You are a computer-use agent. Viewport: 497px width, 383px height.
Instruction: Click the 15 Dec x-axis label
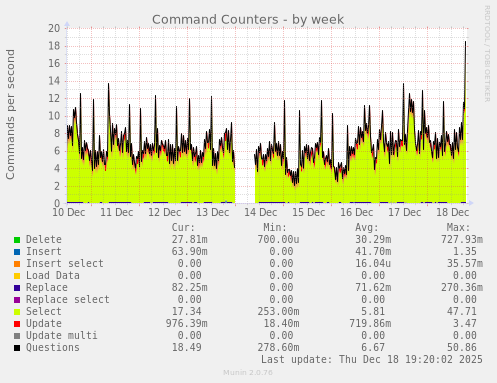pos(309,212)
